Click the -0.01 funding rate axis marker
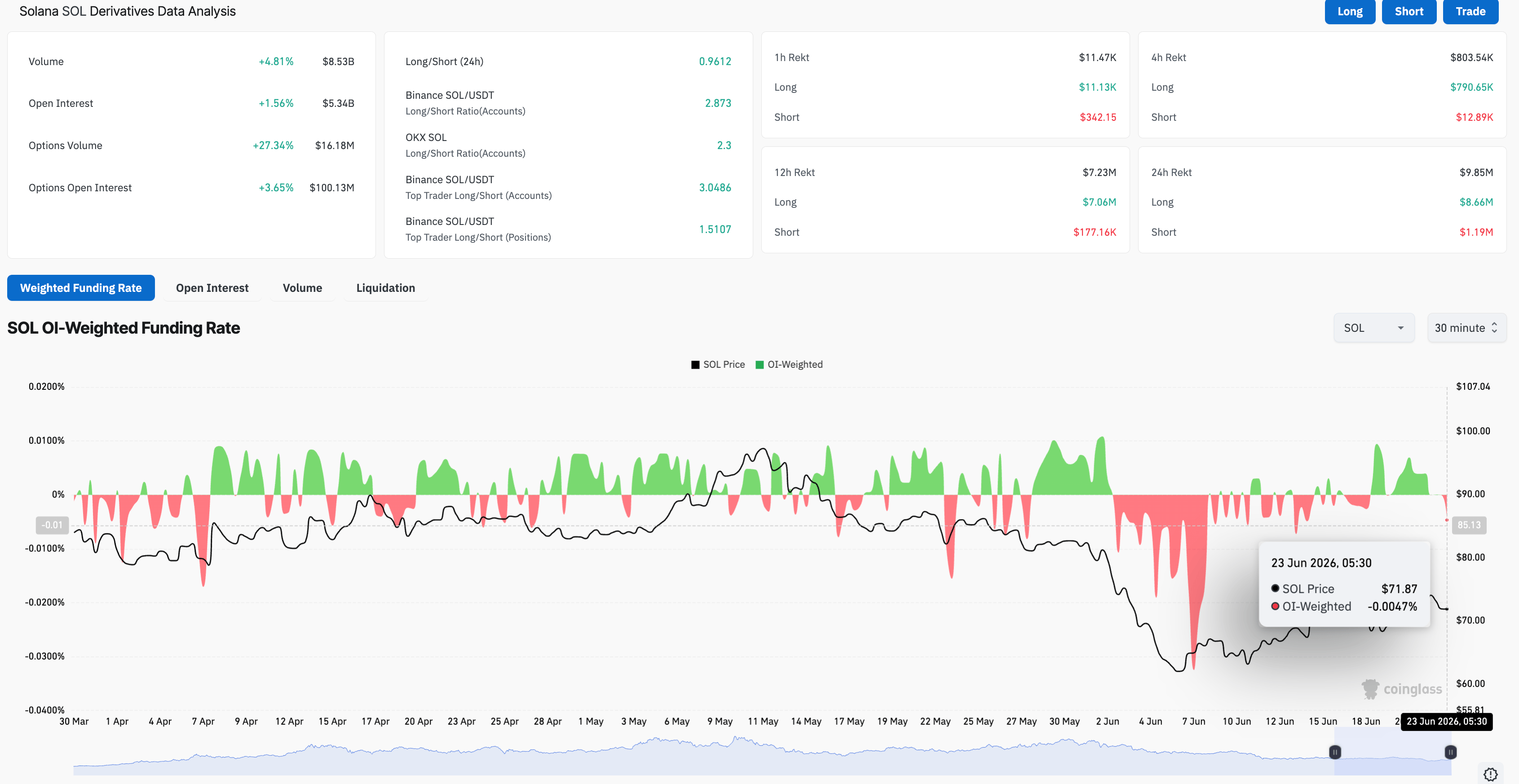Image resolution: width=1519 pixels, height=784 pixels. [x=52, y=524]
